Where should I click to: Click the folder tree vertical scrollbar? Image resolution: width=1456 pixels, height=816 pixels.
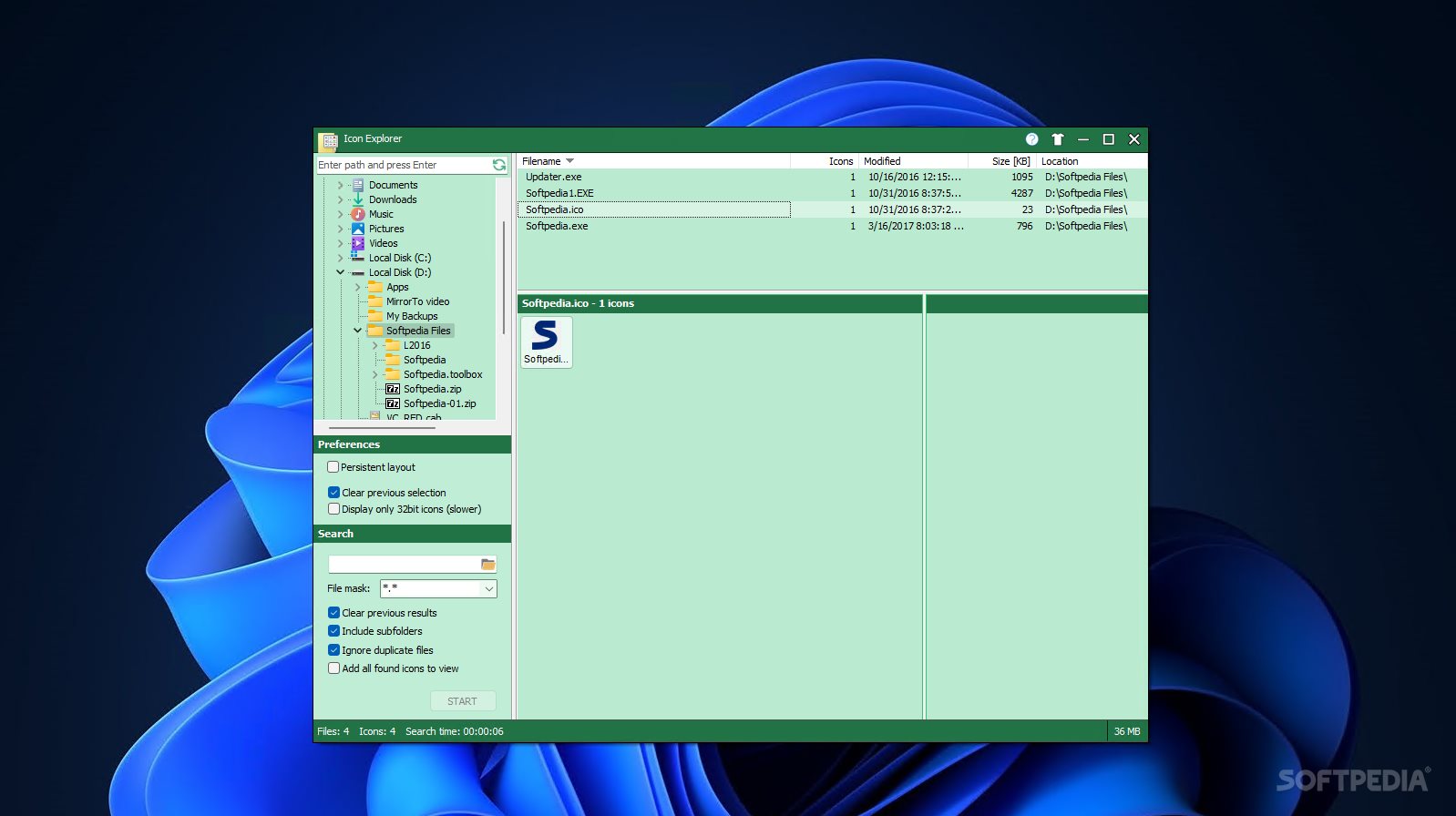click(x=504, y=277)
